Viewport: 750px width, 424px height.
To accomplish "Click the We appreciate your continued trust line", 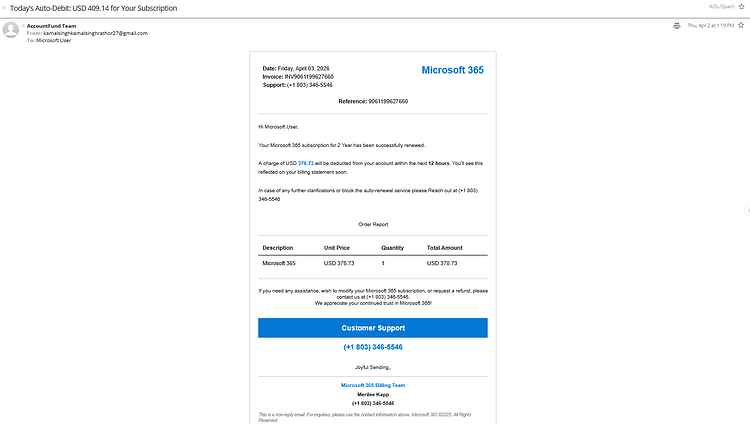I will pyautogui.click(x=373, y=303).
